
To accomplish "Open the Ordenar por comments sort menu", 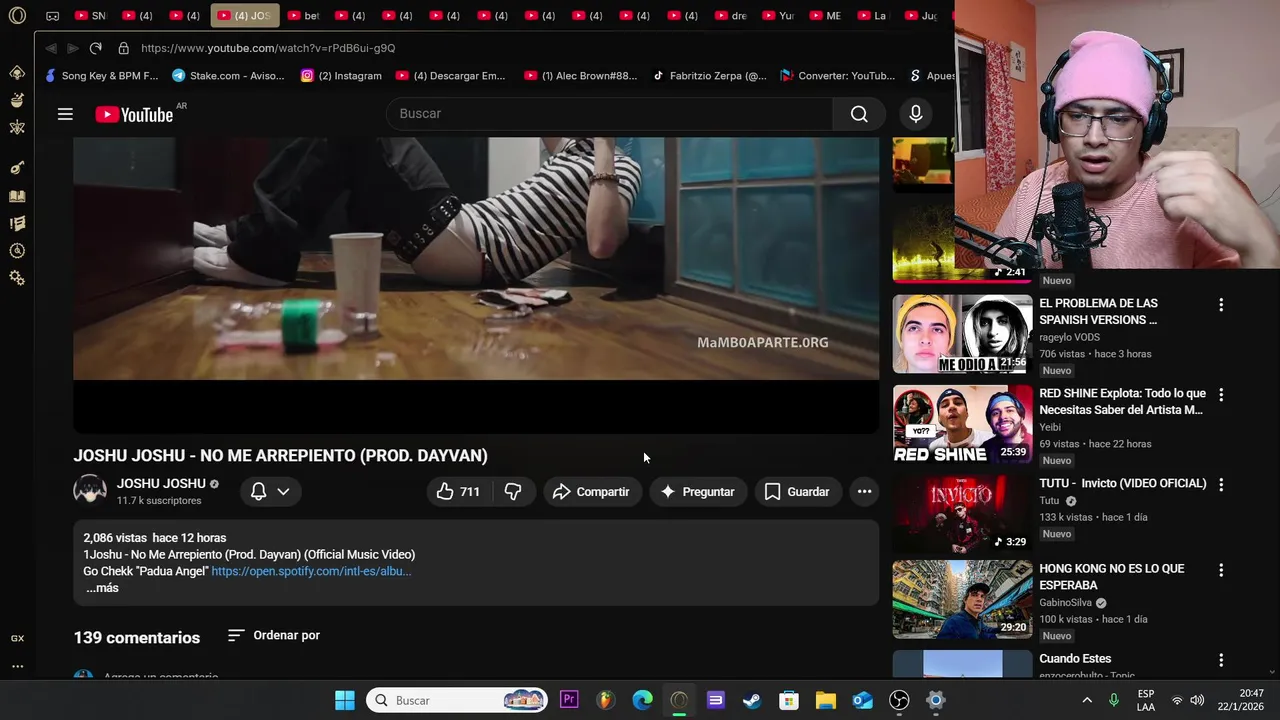I will [x=274, y=635].
